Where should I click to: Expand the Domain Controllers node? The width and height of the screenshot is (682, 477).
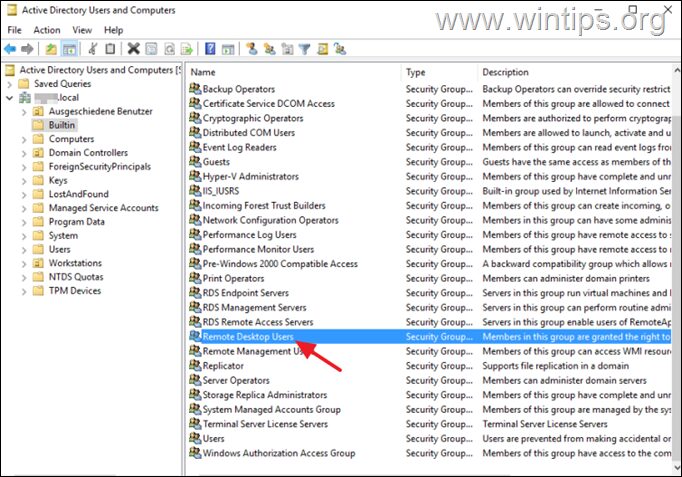click(24, 153)
